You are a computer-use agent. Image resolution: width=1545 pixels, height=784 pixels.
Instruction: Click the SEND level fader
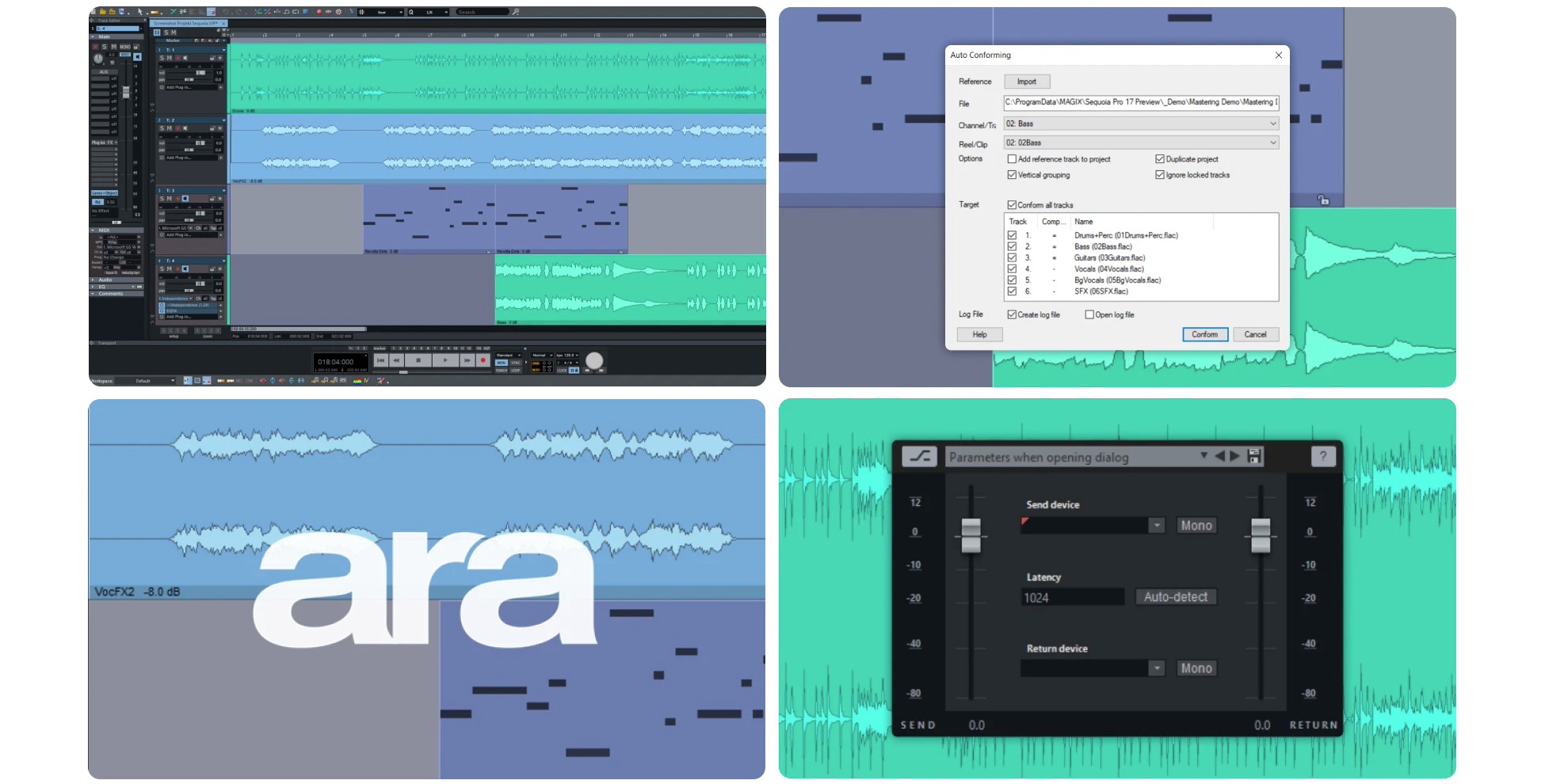coord(970,537)
